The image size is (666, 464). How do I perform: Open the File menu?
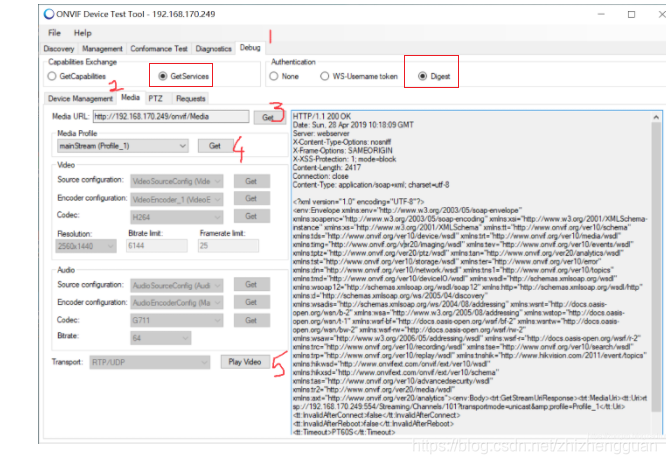(x=54, y=33)
